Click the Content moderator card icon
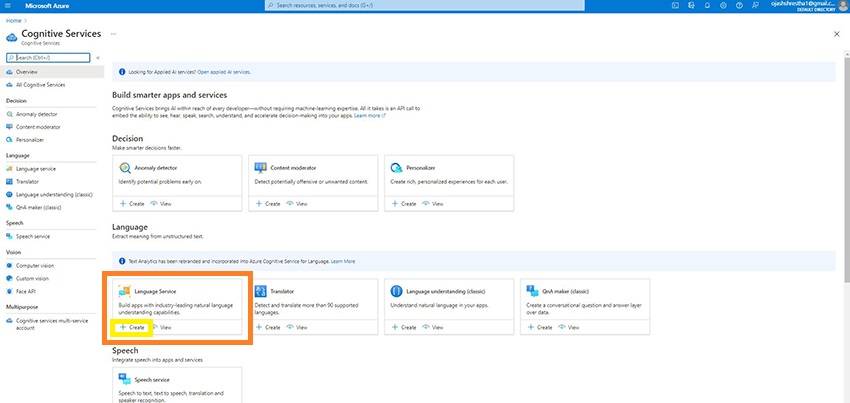Screen dimensions: 850x403 [x=261, y=168]
